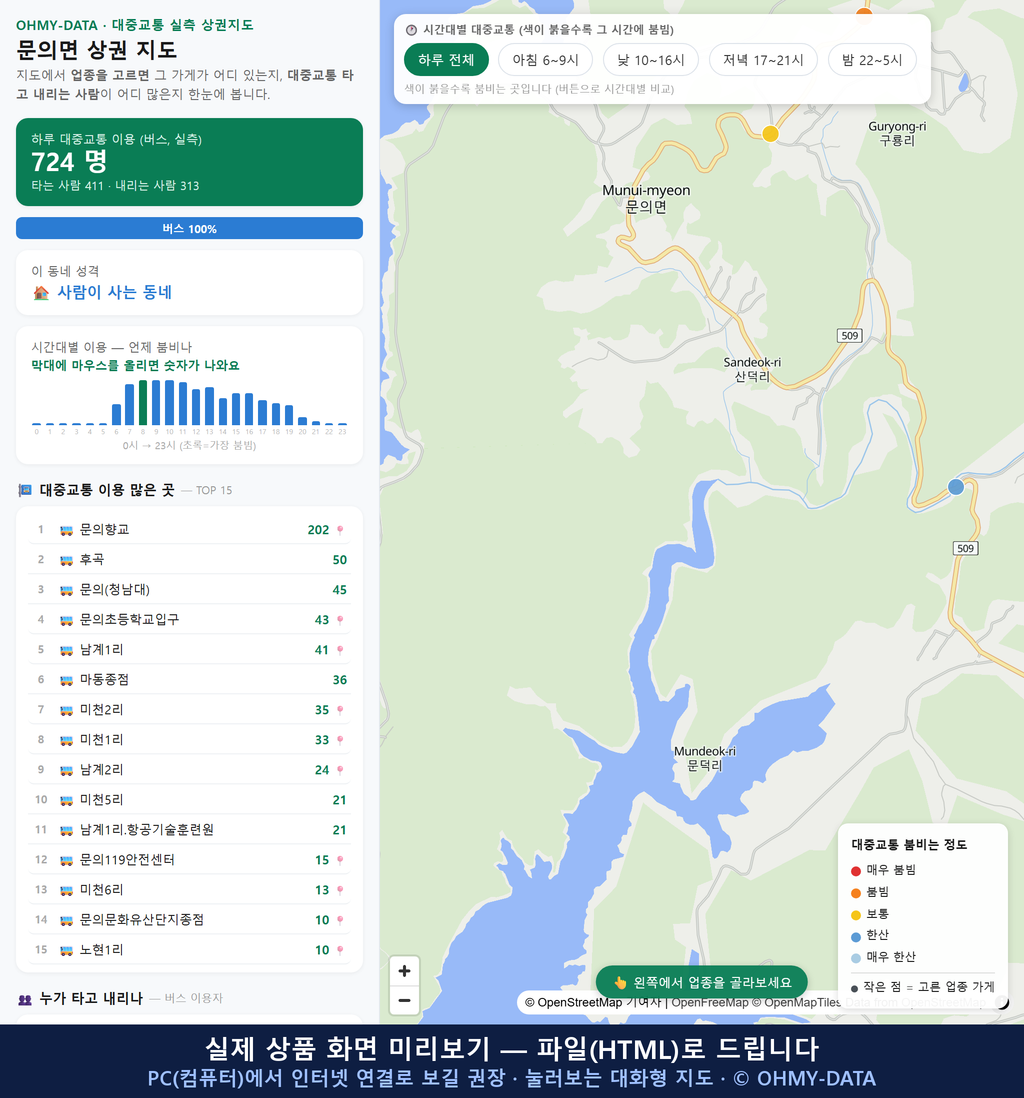Screen dimensions: 1024x1098
Task: Click the Munui-myeon 문의면 map label
Action: [x=646, y=199]
